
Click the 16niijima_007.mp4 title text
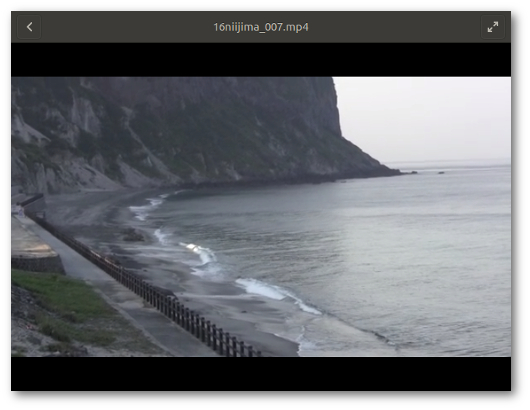[x=261, y=27]
